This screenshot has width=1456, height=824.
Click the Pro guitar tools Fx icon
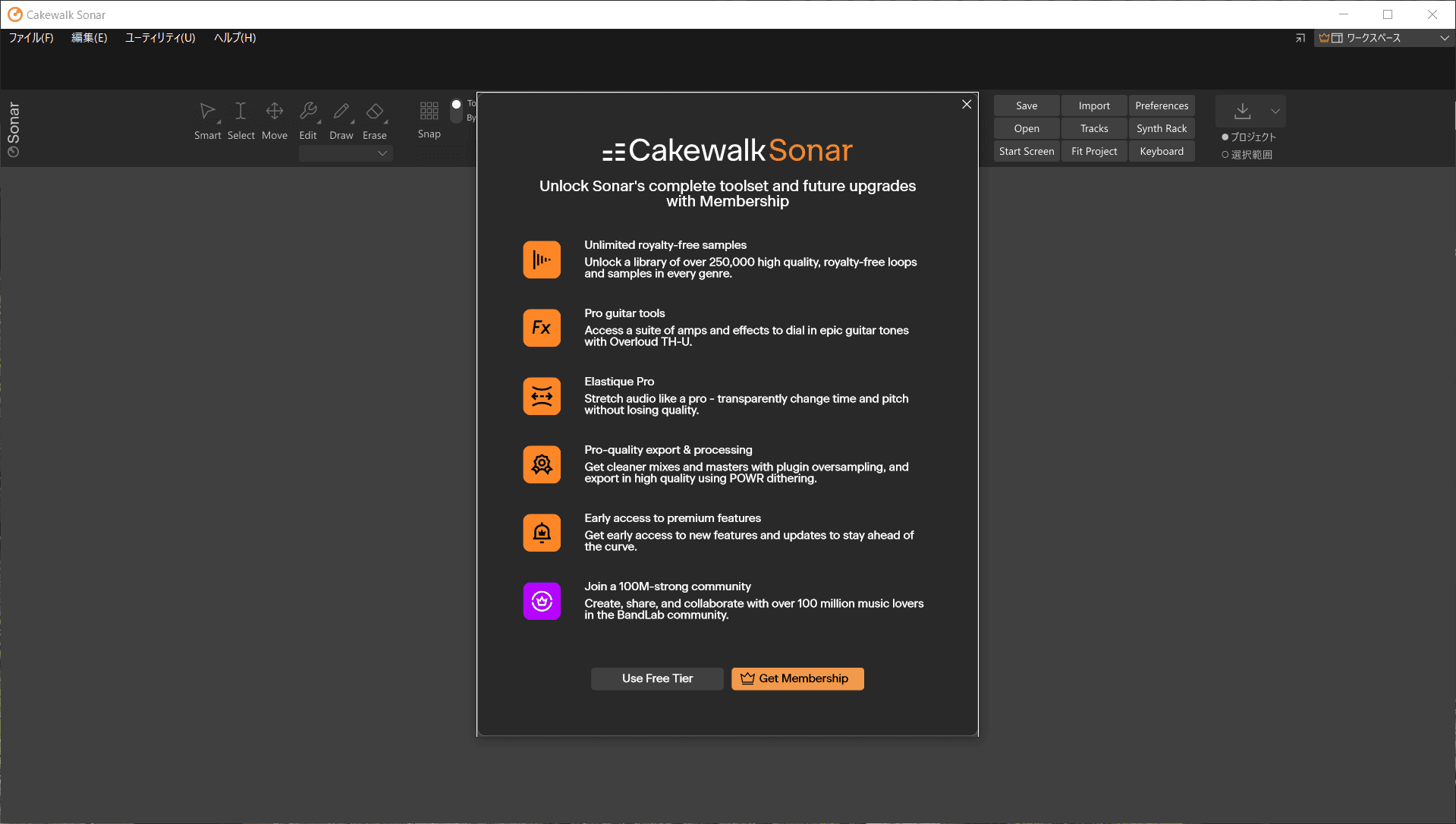[542, 328]
